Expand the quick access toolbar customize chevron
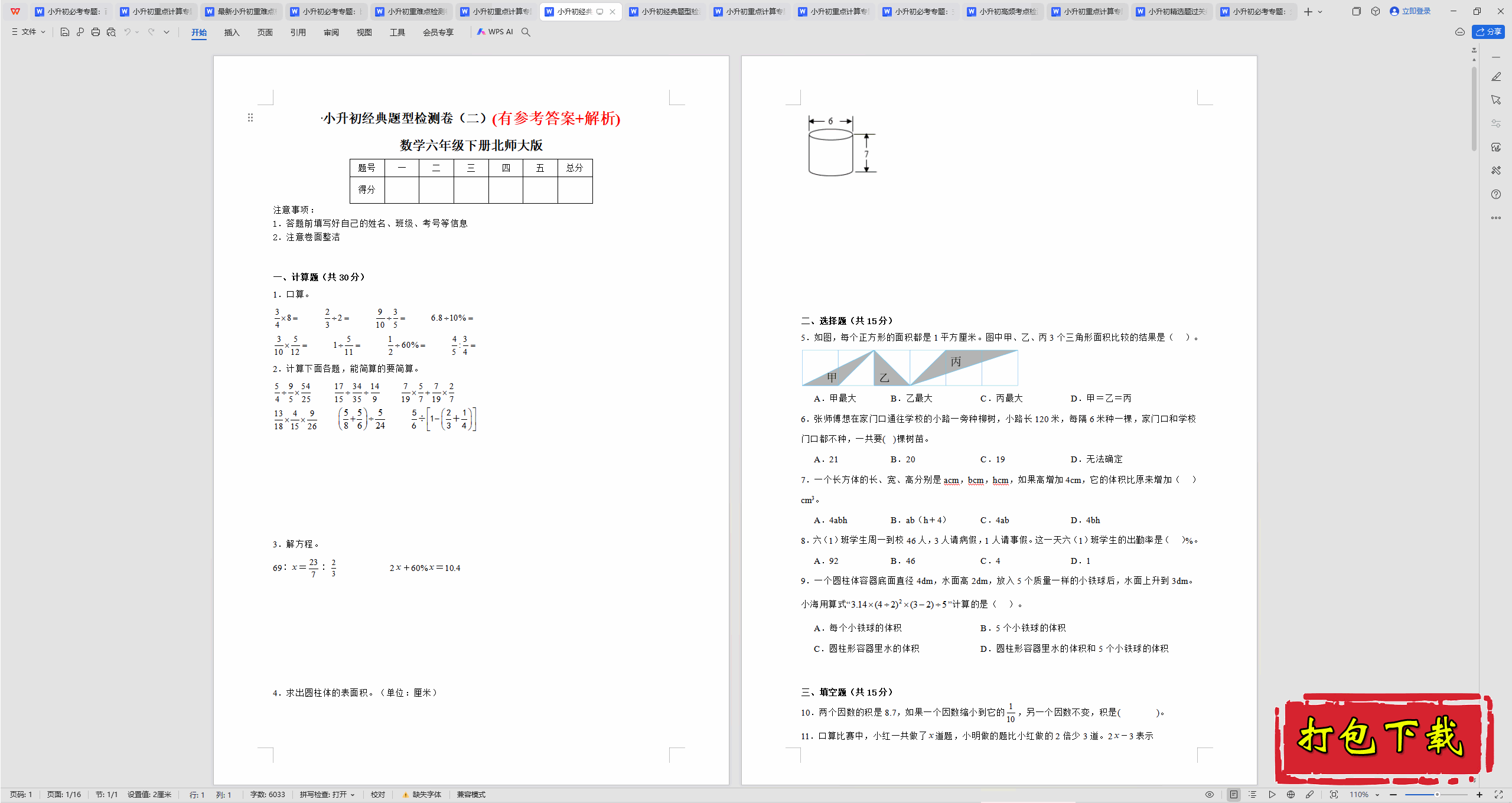1512x803 pixels. pyautogui.click(x=167, y=32)
